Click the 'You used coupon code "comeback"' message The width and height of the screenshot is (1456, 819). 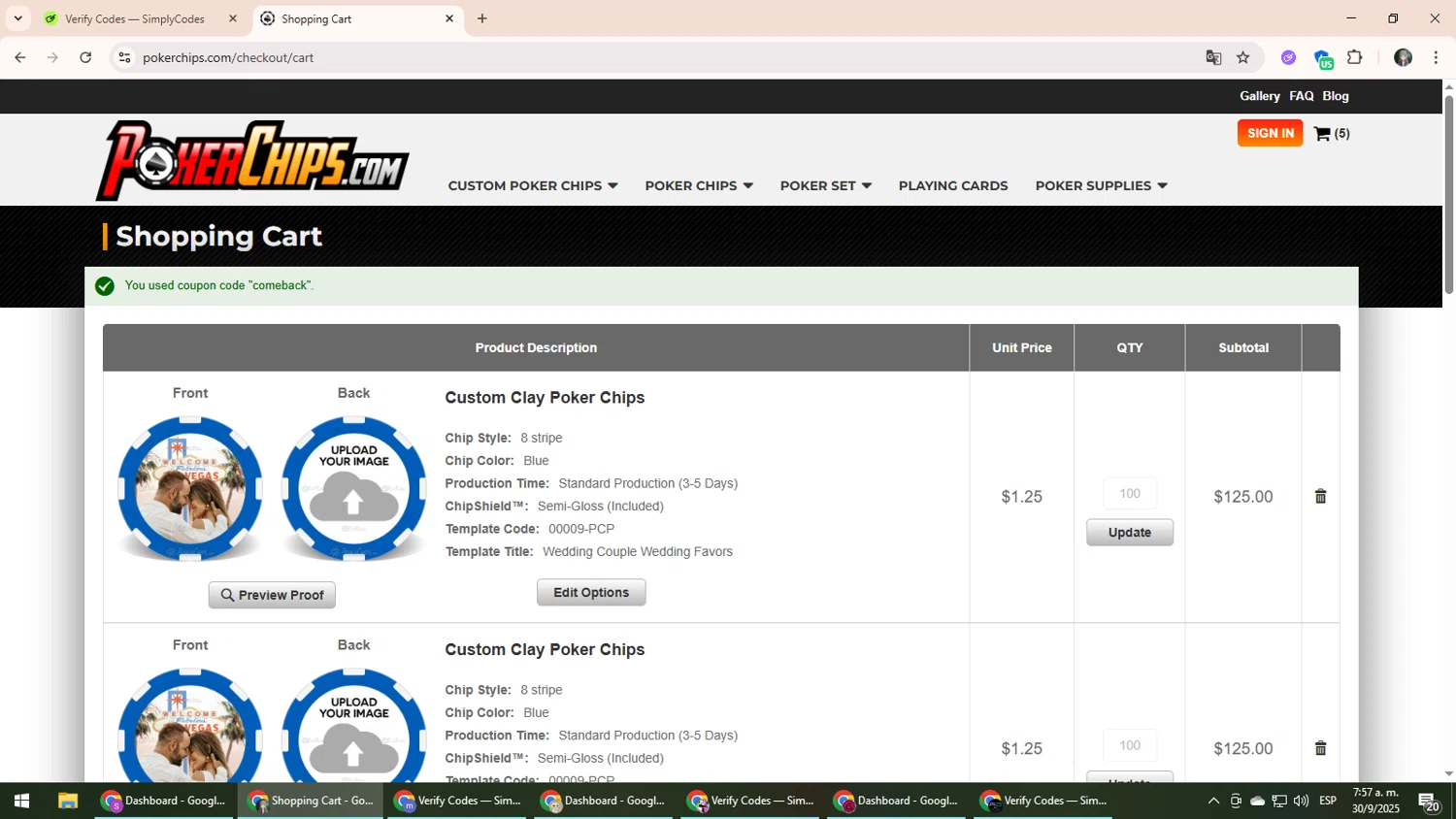[x=219, y=285]
